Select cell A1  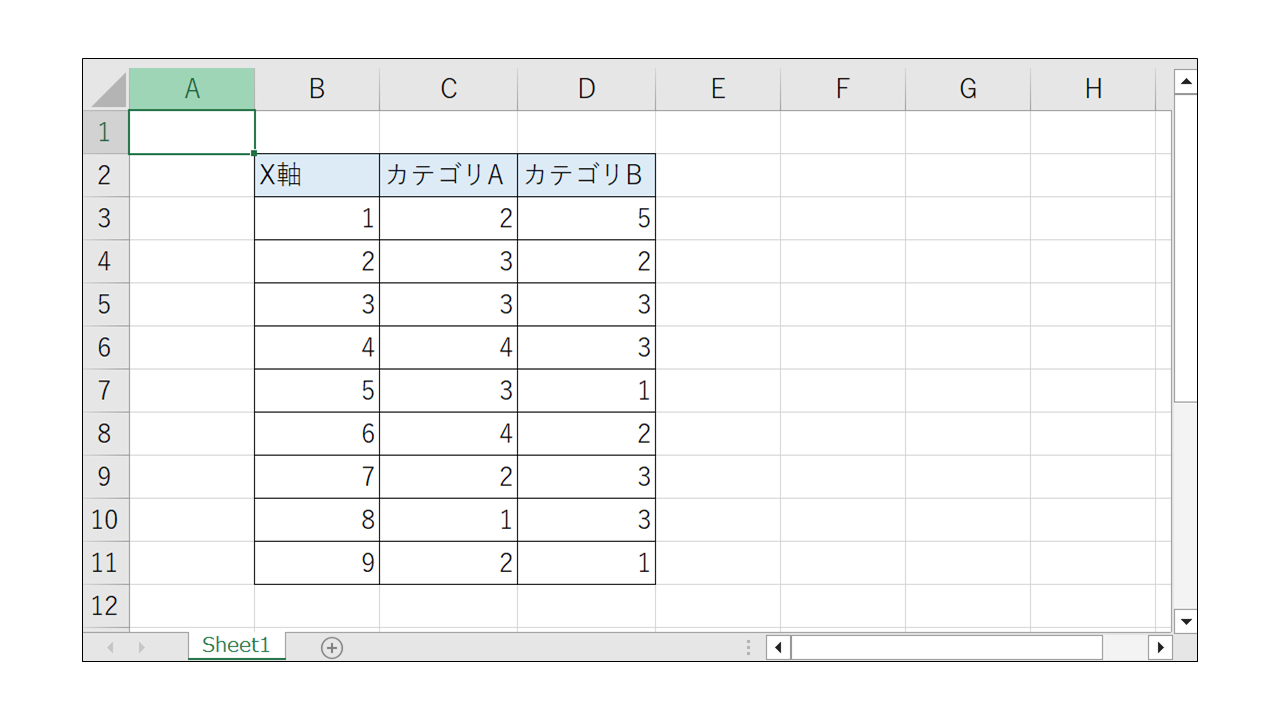pyautogui.click(x=192, y=131)
